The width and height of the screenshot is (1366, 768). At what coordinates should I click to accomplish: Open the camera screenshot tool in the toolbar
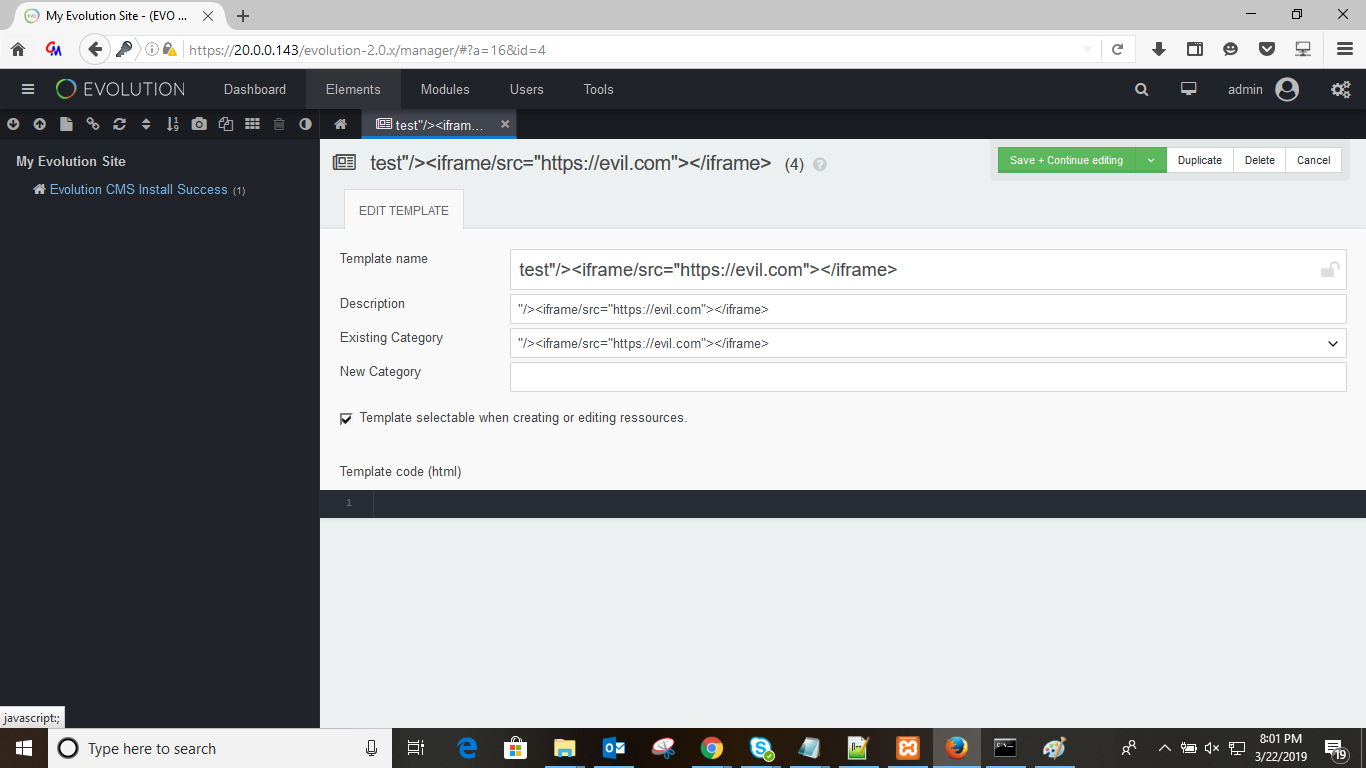point(199,124)
